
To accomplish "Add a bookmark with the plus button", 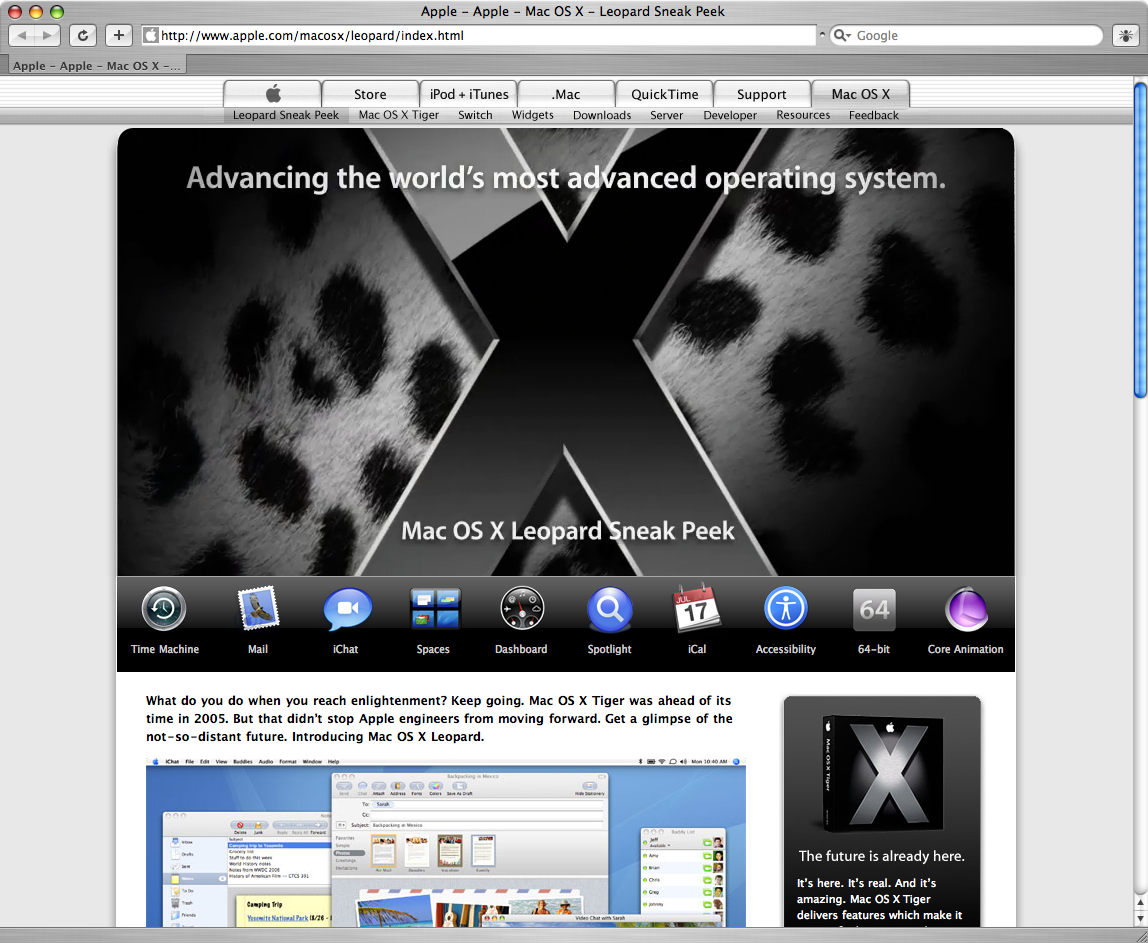I will [x=119, y=35].
